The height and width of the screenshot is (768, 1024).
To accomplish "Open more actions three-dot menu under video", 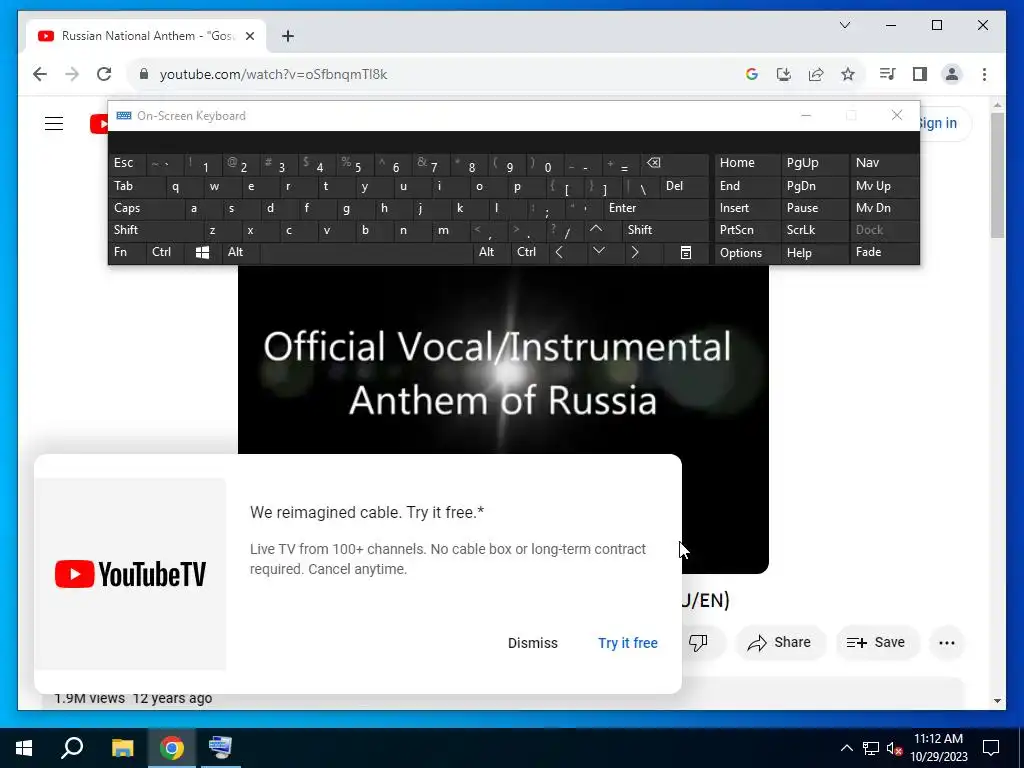I will (x=947, y=643).
